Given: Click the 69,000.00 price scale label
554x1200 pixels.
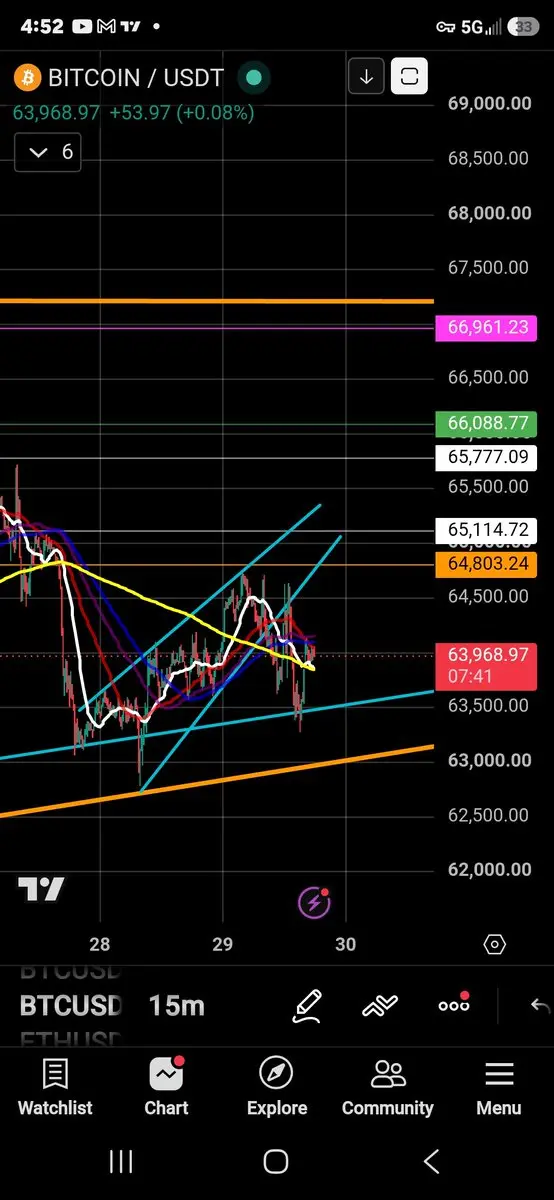Looking at the screenshot, I should pyautogui.click(x=489, y=103).
